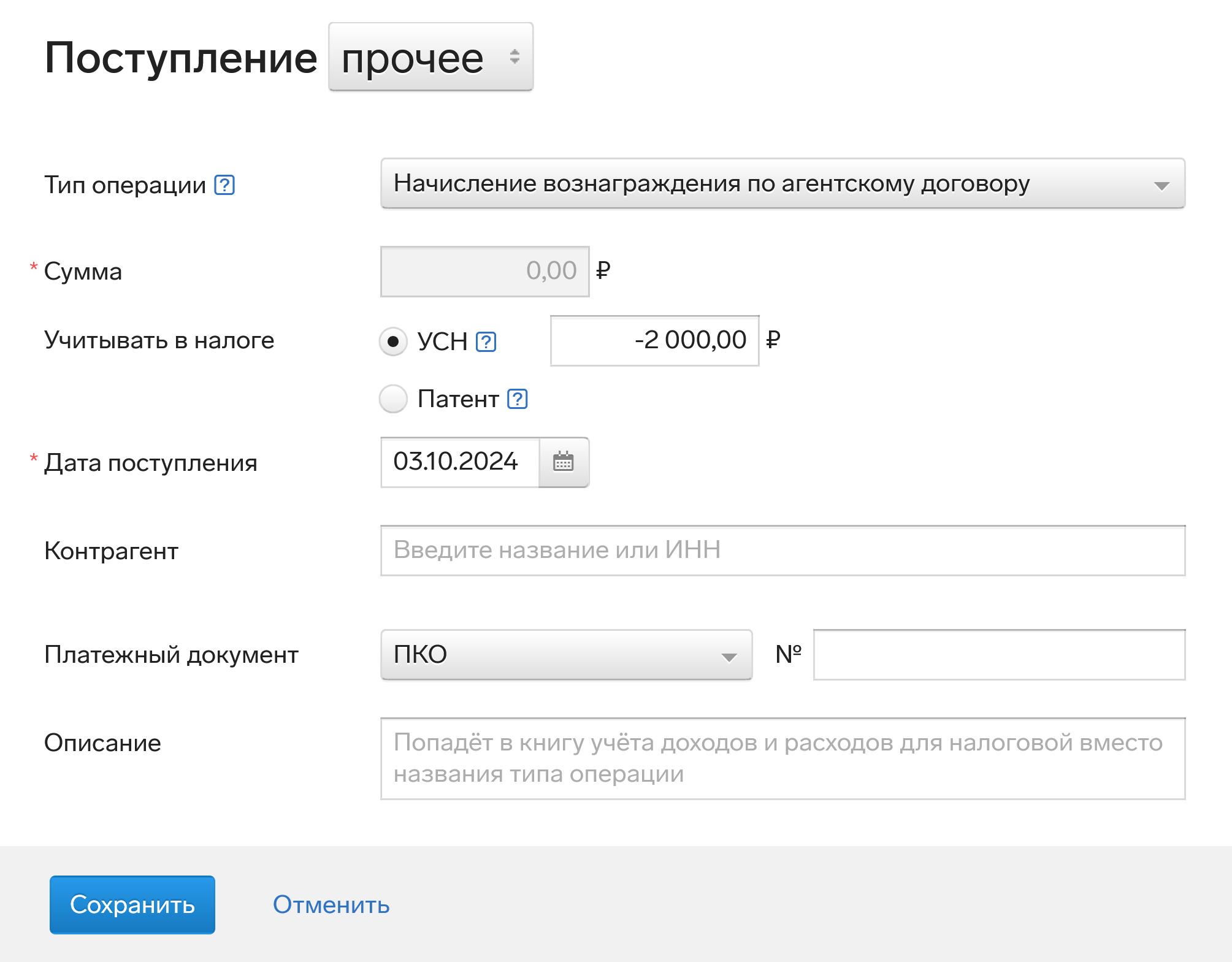This screenshot has width=1232, height=962.
Task: Click the Описание label
Action: coord(102,743)
